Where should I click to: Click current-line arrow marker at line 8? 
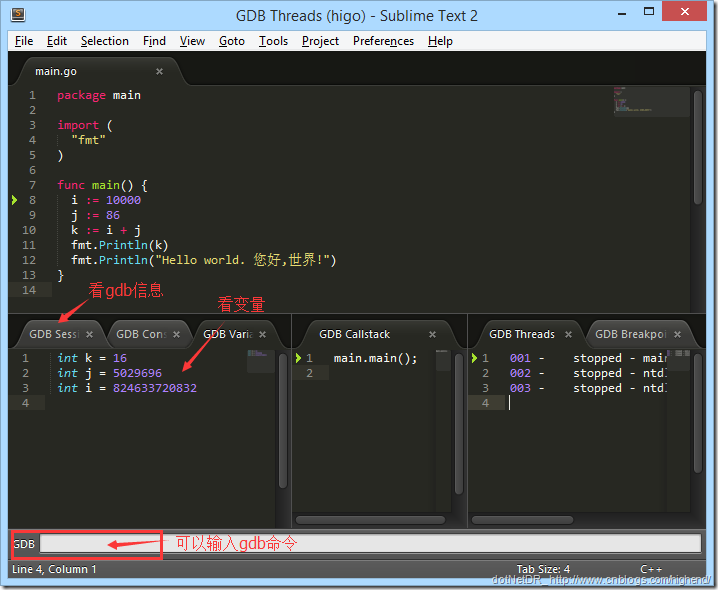[15, 200]
